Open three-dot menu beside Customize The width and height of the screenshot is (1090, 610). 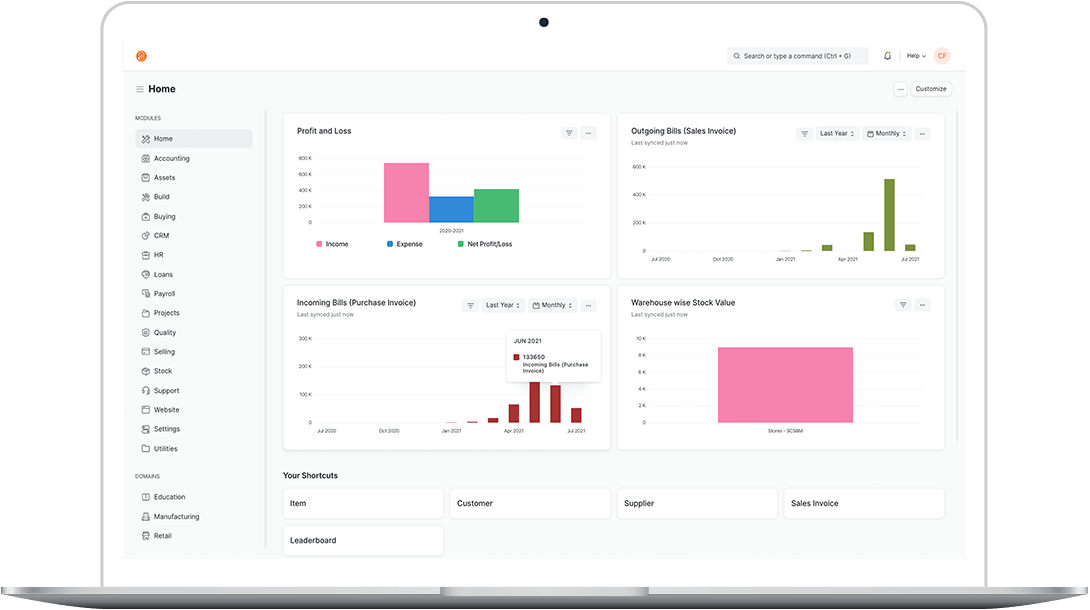point(900,89)
